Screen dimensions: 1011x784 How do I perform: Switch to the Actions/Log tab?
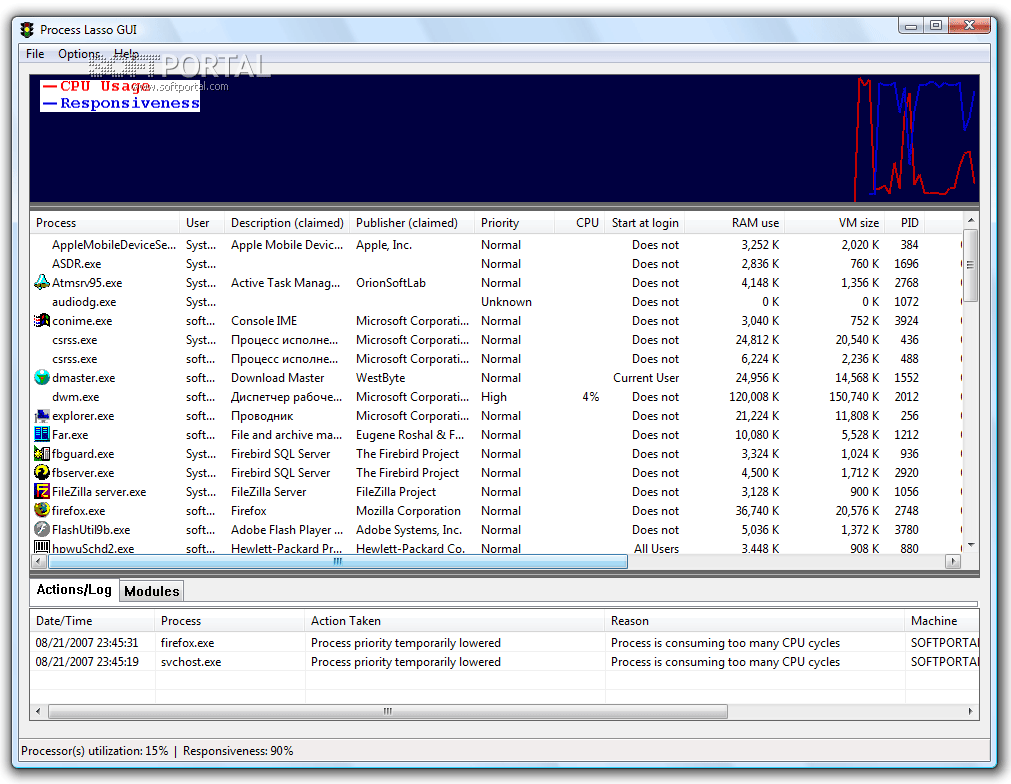74,589
